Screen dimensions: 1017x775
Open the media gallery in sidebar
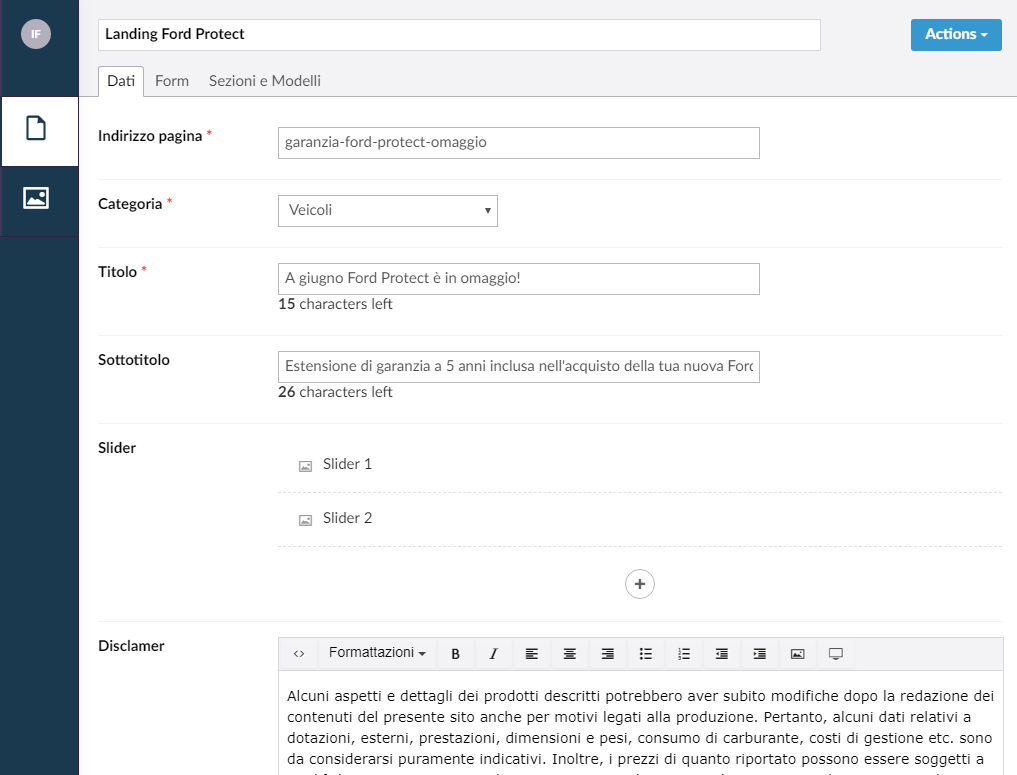coord(37,198)
